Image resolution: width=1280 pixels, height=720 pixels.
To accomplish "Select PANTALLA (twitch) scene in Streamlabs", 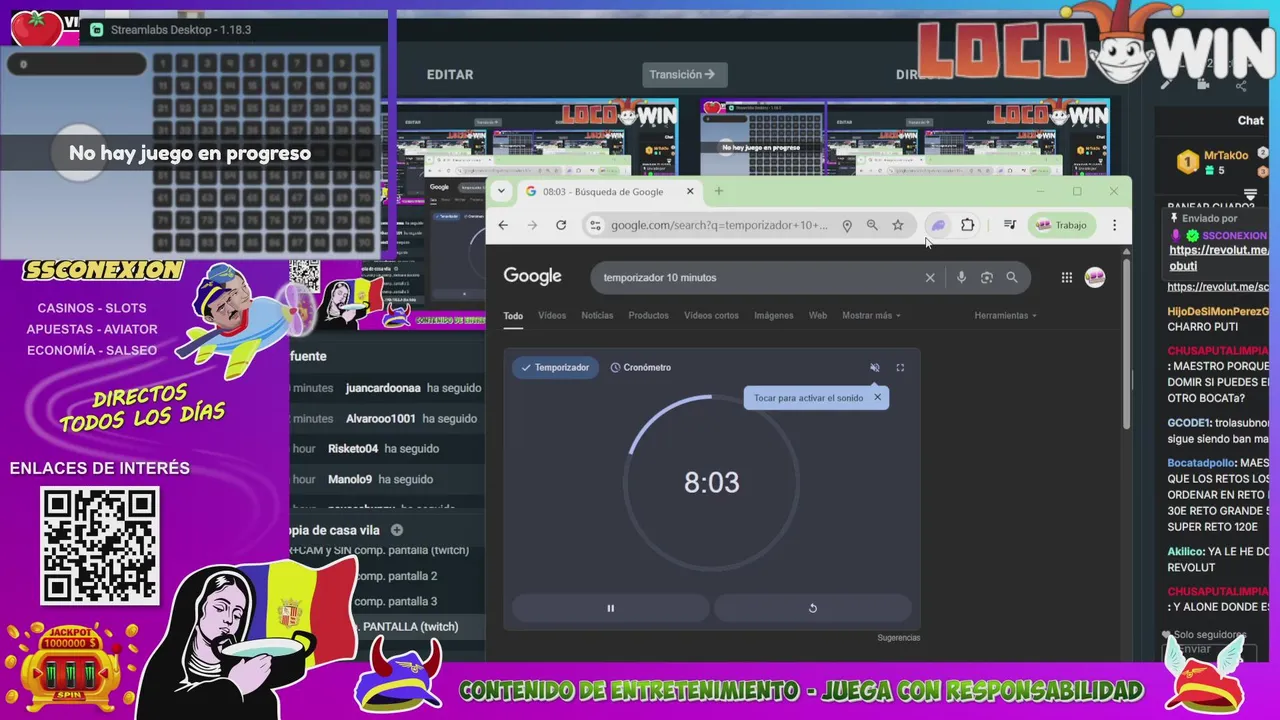I will click(x=411, y=627).
